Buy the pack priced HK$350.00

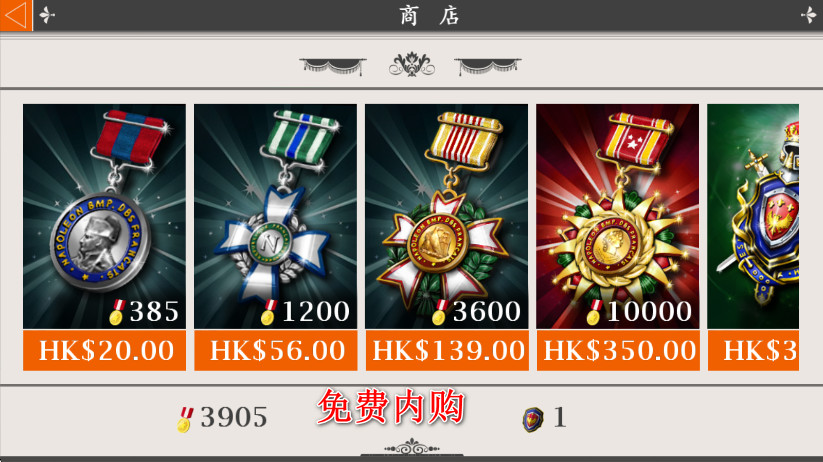click(x=618, y=350)
